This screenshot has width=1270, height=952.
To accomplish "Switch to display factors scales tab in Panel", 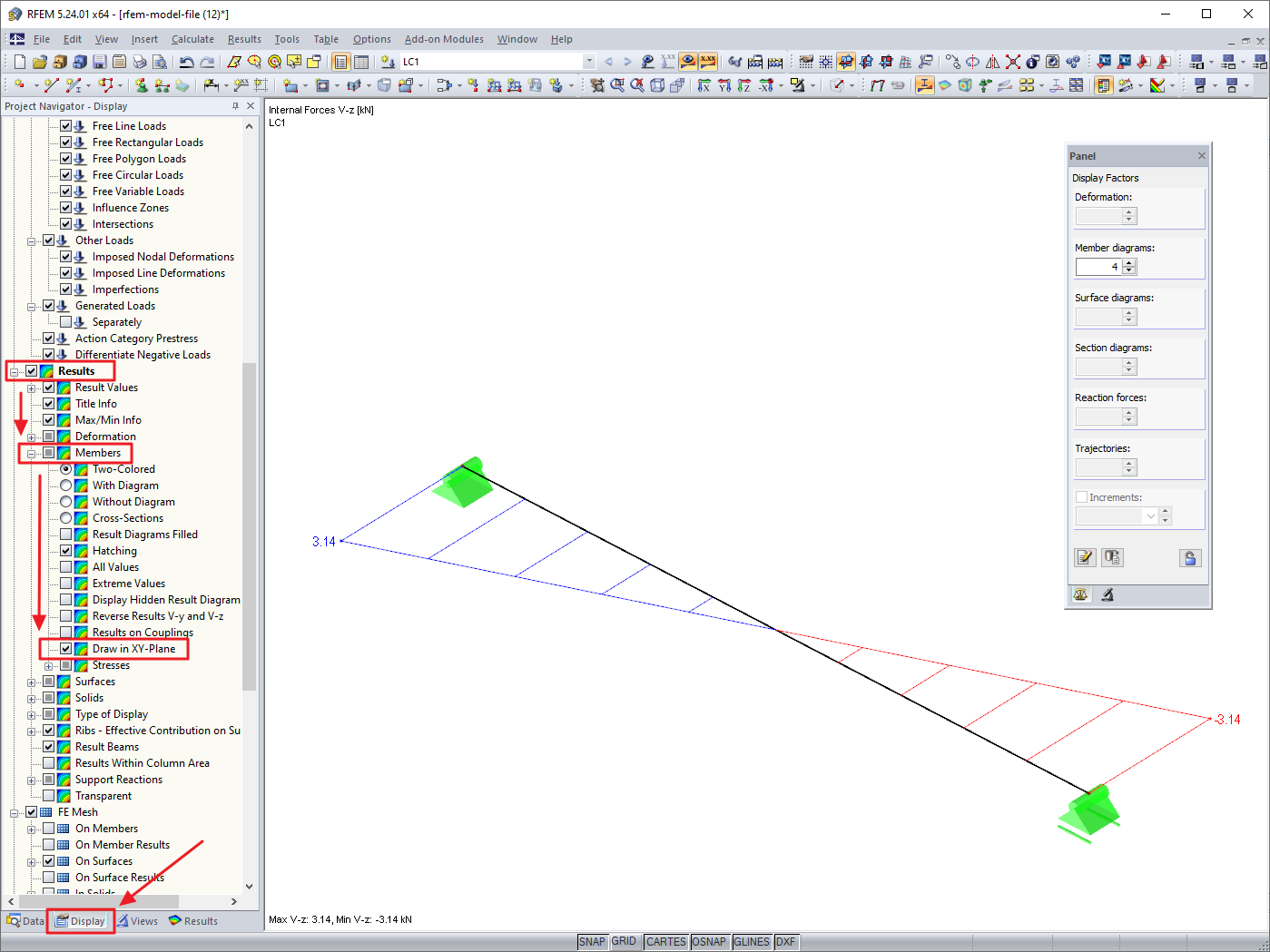I will point(1080,595).
